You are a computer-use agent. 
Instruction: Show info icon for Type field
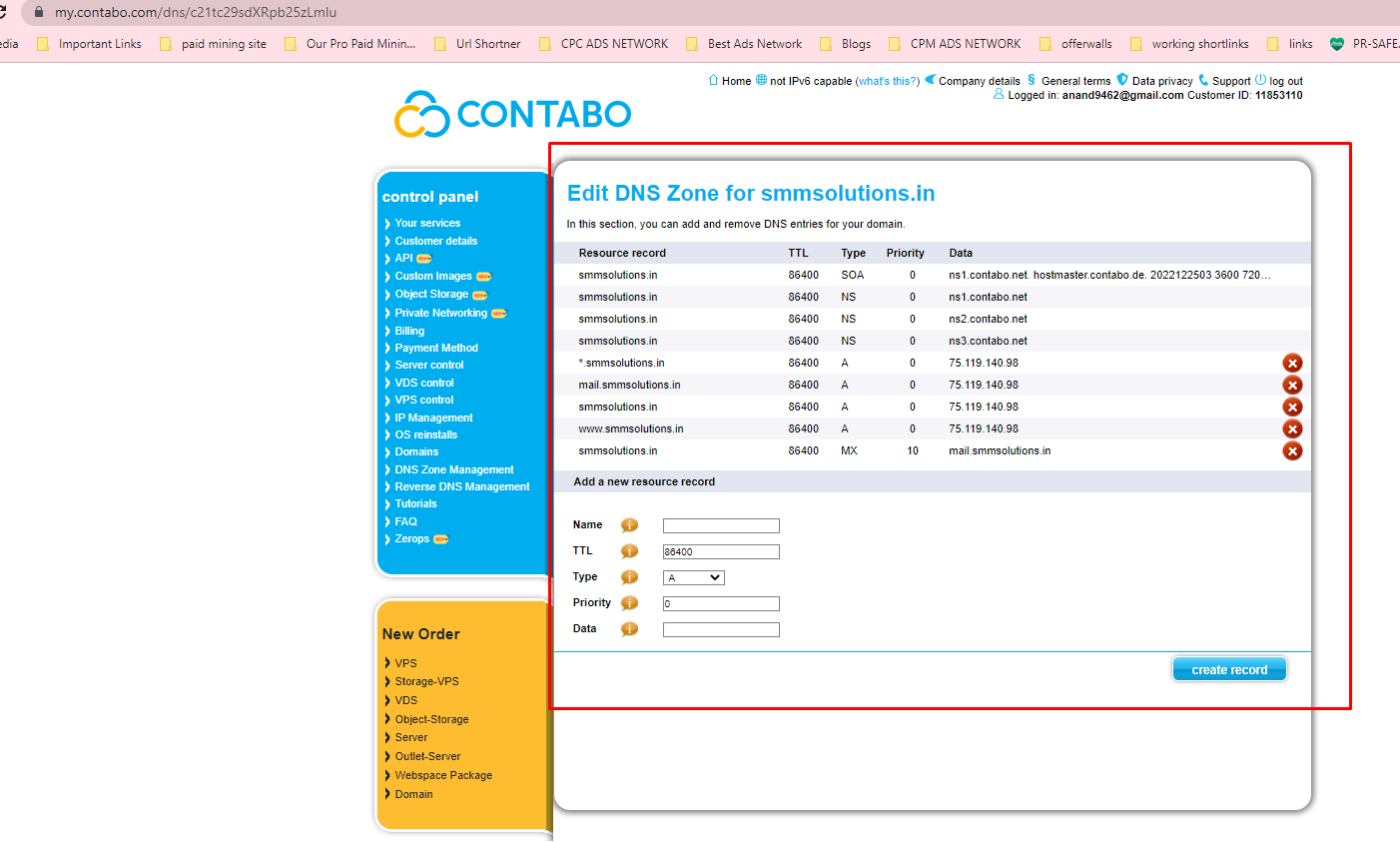point(629,577)
